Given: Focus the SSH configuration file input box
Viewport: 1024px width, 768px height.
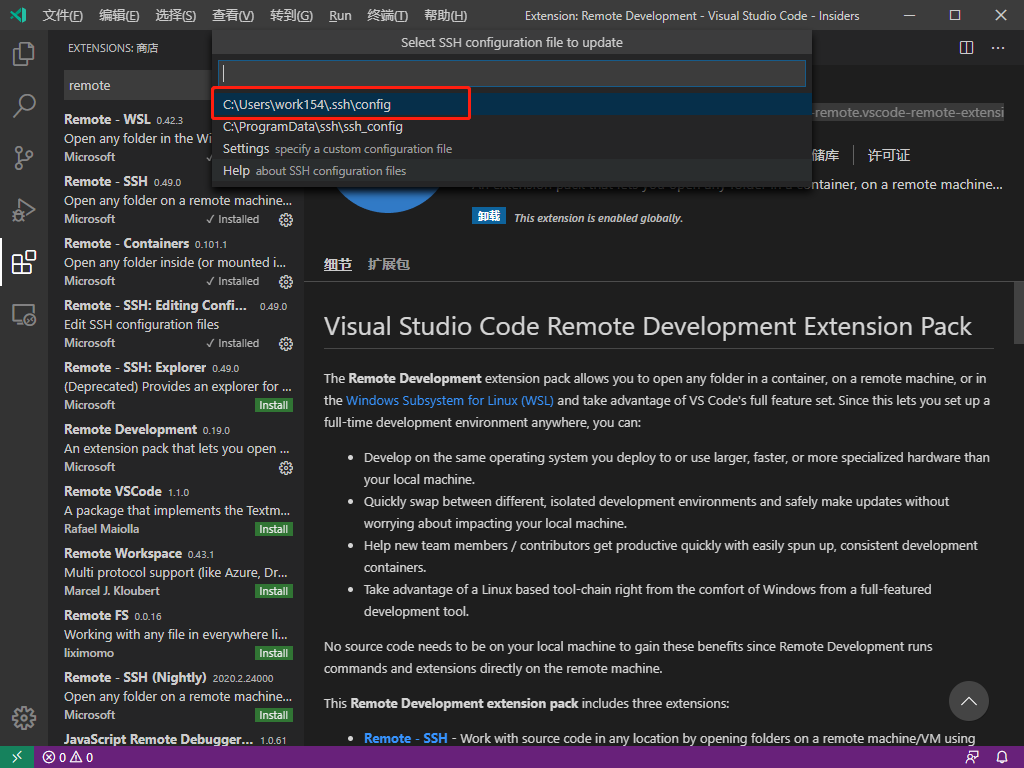Looking at the screenshot, I should (511, 73).
